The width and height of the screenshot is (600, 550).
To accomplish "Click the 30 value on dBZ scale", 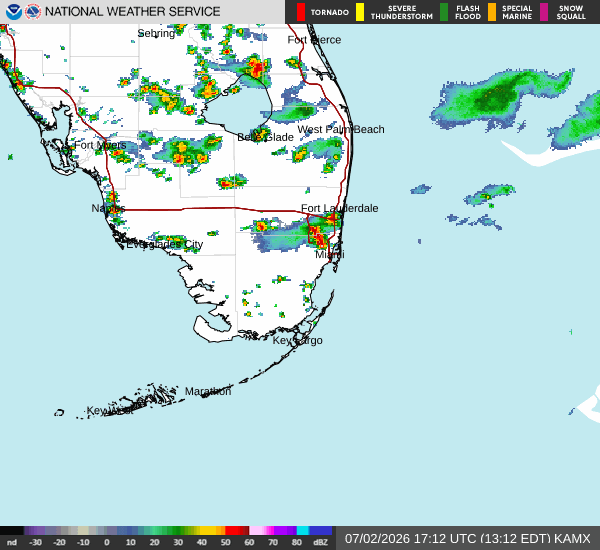I will coord(178,542).
